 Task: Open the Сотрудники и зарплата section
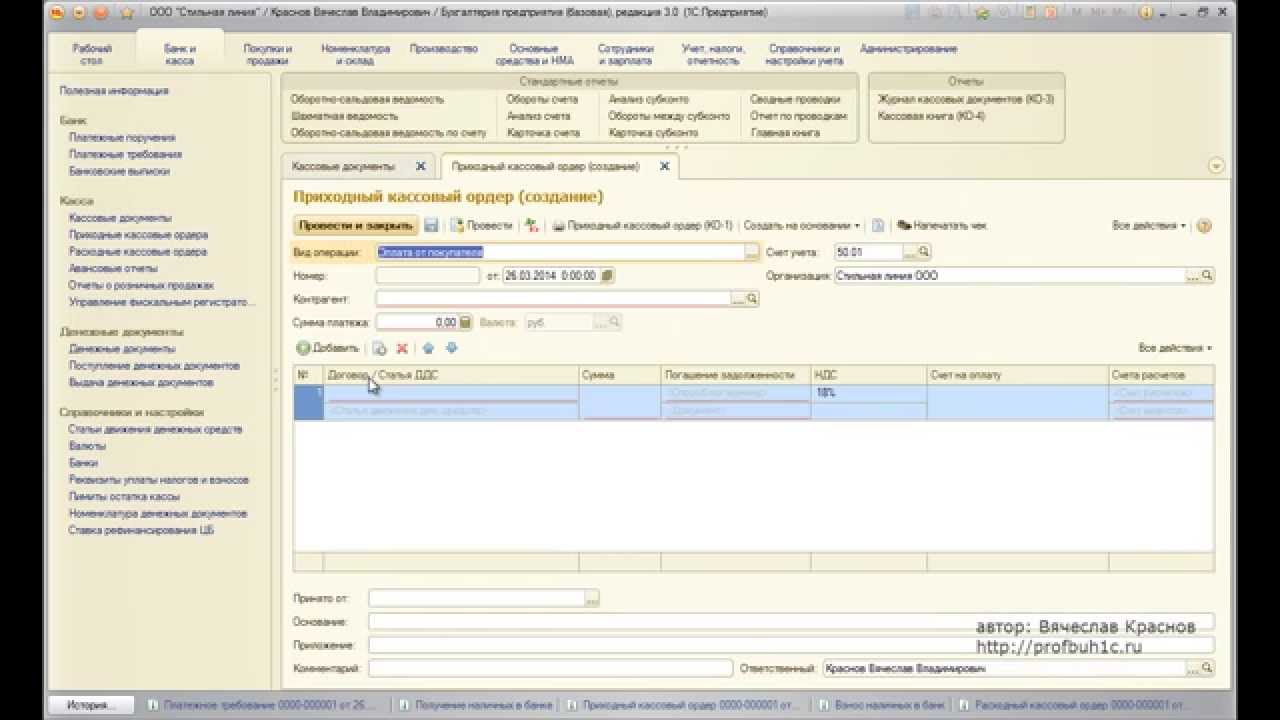(x=626, y=54)
